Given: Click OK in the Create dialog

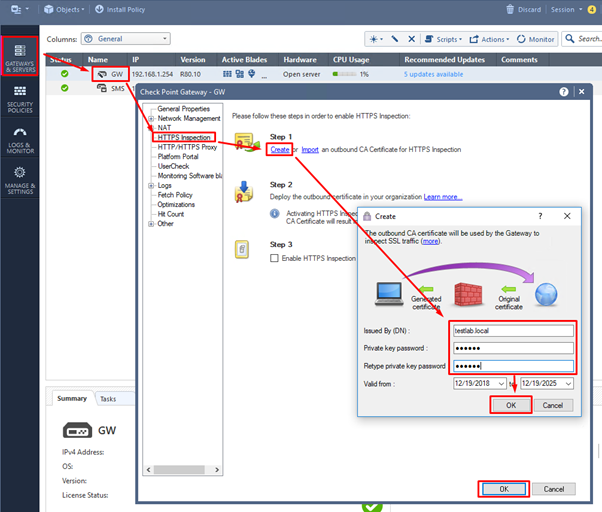Looking at the screenshot, I should 510,406.
